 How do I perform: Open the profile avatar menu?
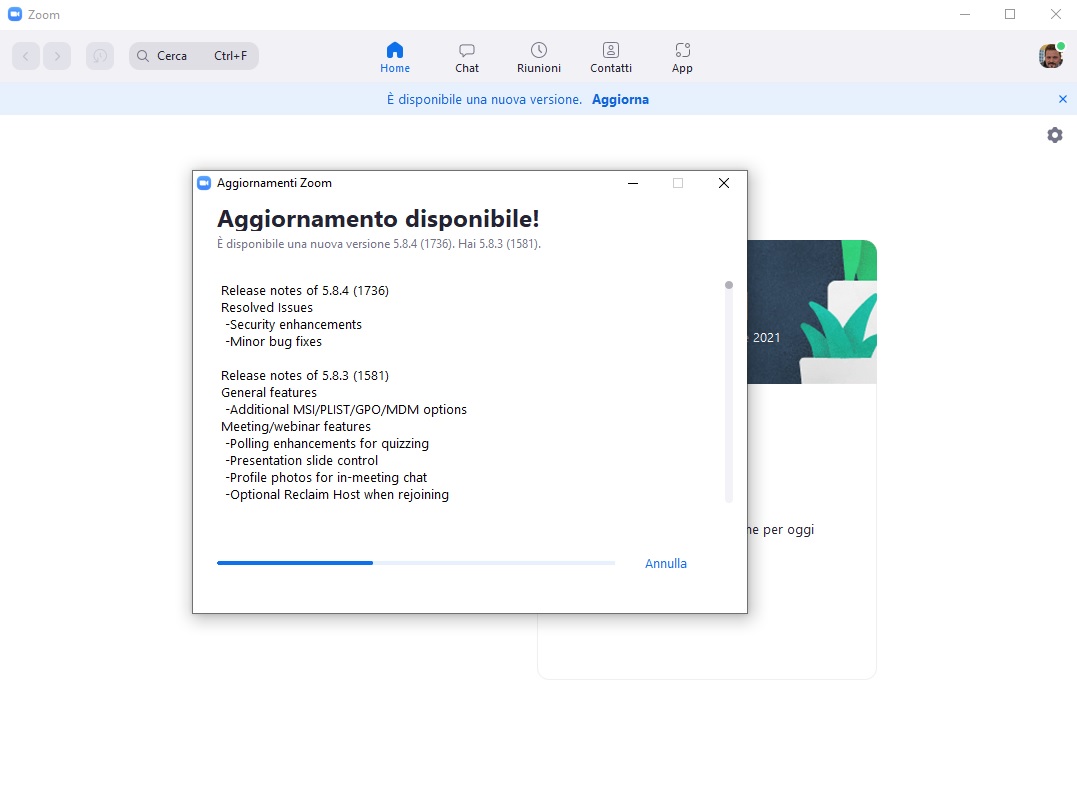pyautogui.click(x=1051, y=56)
